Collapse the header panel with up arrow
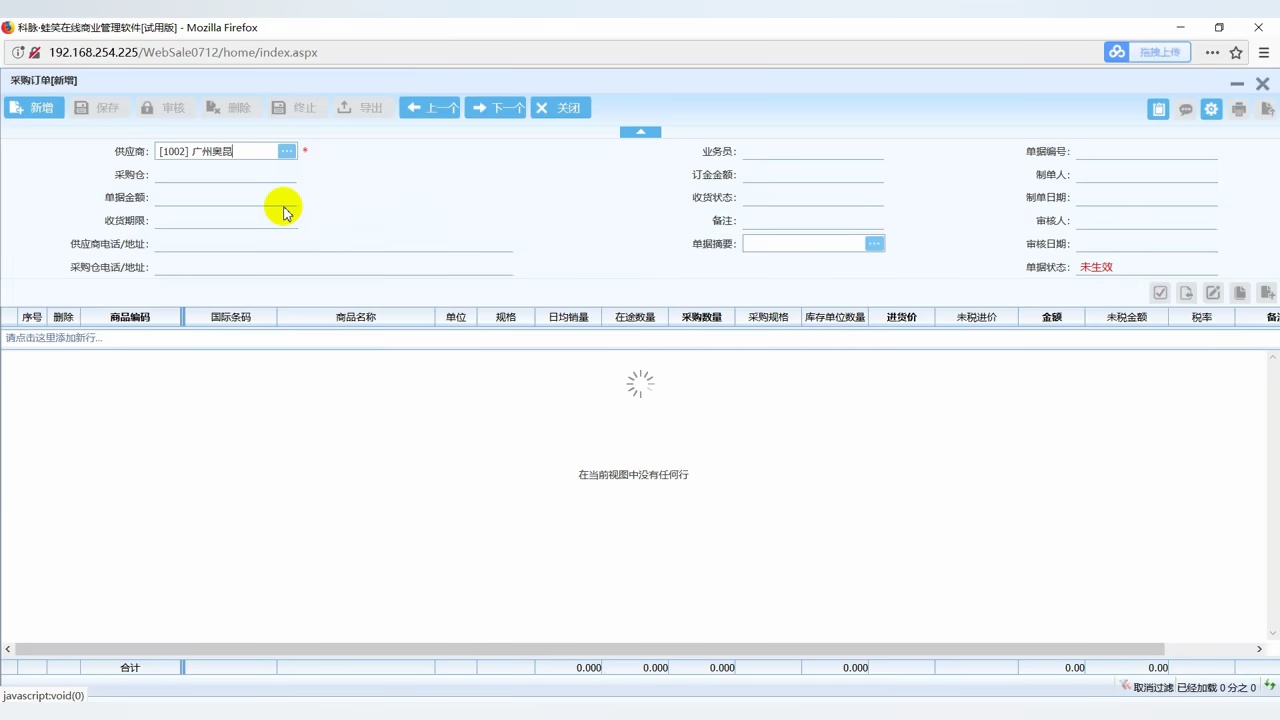This screenshot has width=1280, height=720. pos(640,132)
